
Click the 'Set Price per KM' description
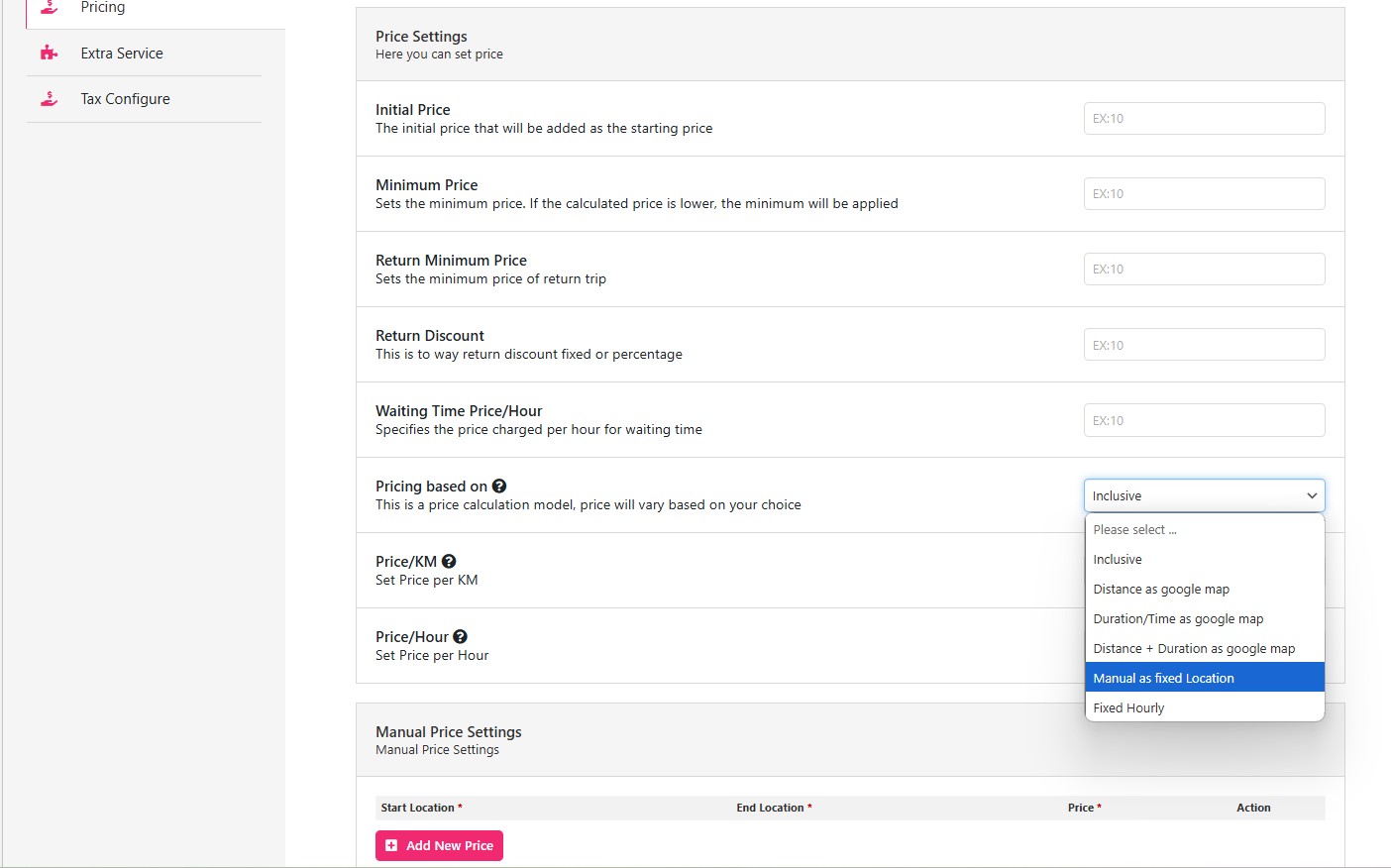click(426, 580)
